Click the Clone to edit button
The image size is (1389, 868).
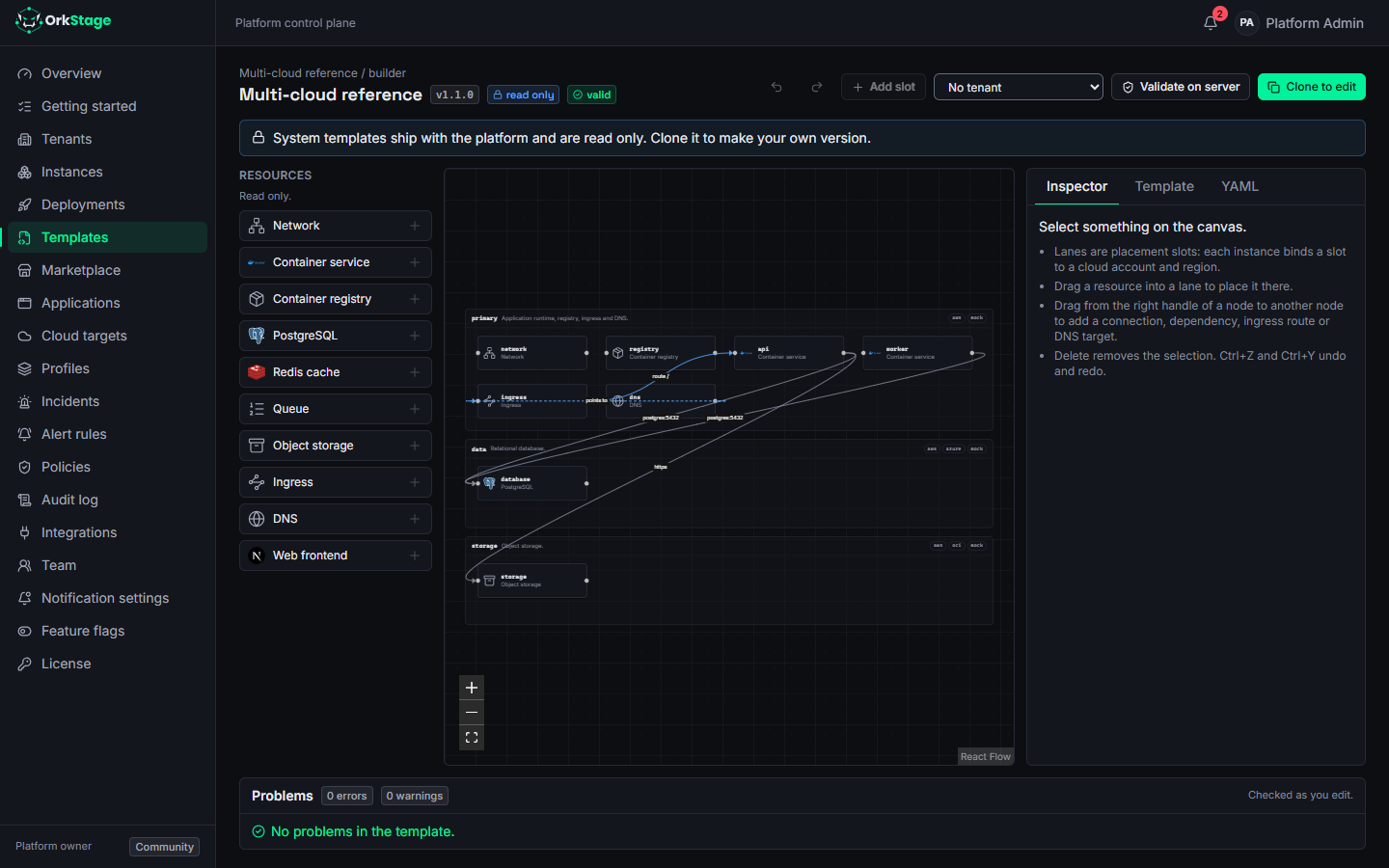pos(1312,87)
